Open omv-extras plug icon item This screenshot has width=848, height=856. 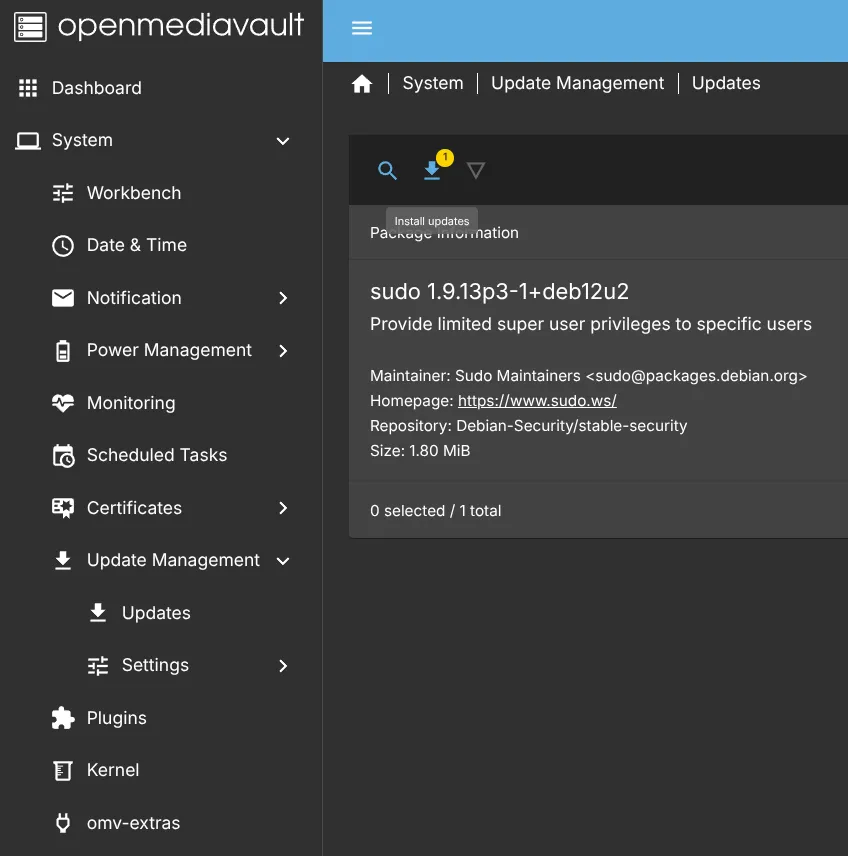[x=63, y=823]
